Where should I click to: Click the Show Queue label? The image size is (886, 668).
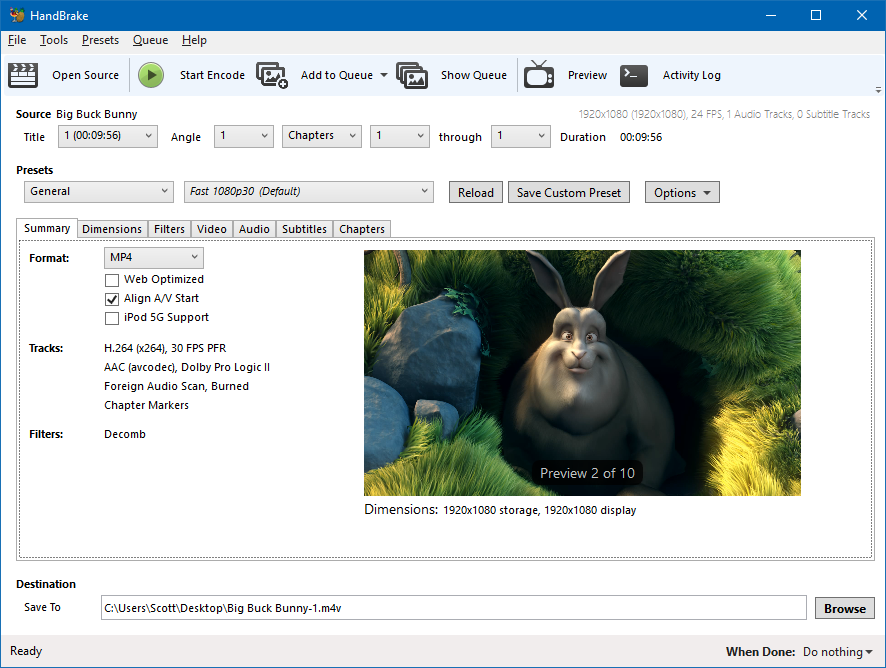[x=474, y=75]
